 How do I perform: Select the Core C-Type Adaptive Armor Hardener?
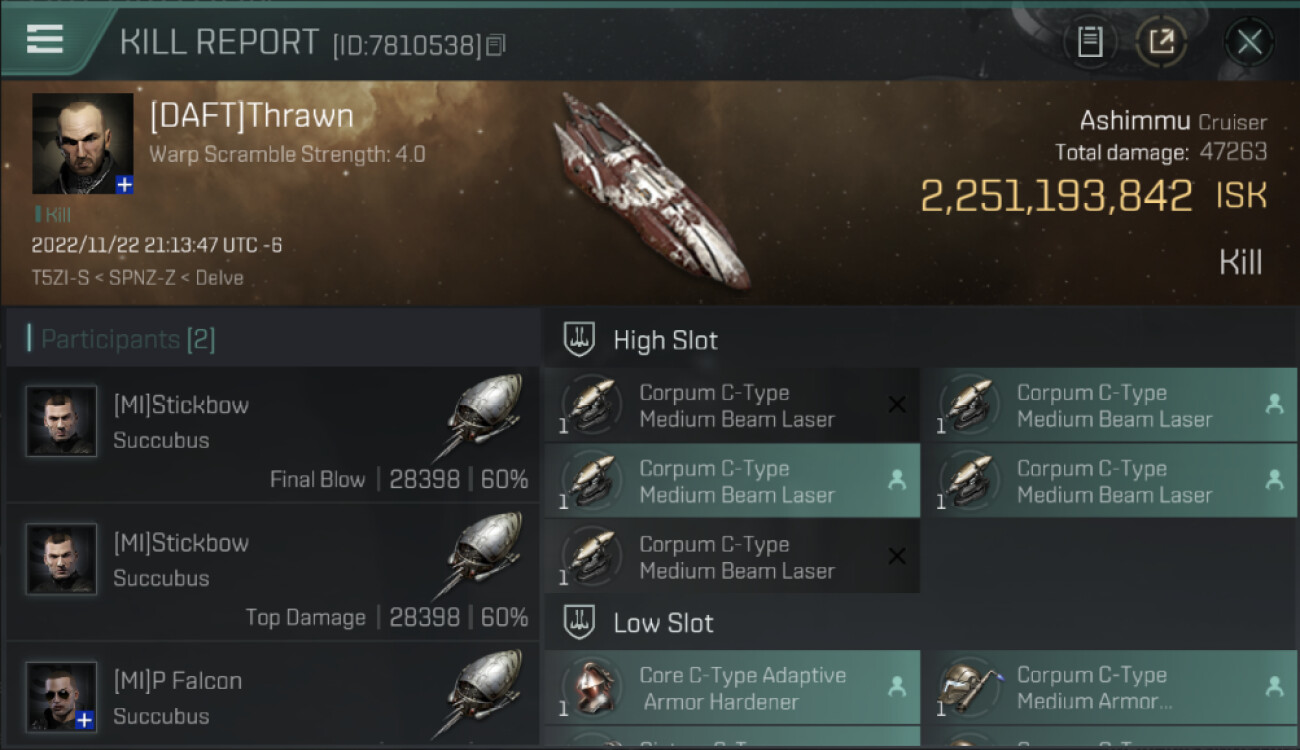click(731, 688)
